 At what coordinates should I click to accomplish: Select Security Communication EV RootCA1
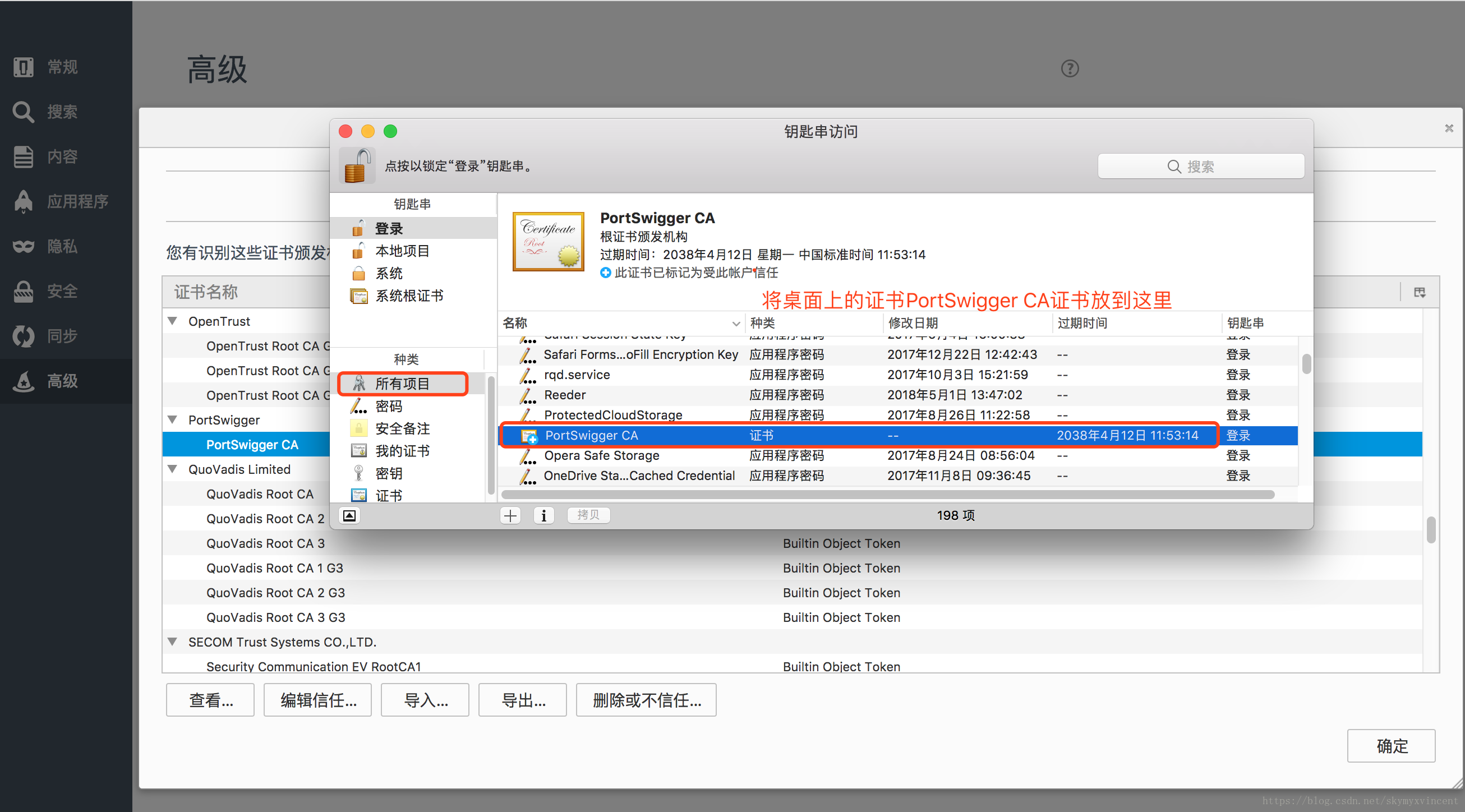(793, 666)
